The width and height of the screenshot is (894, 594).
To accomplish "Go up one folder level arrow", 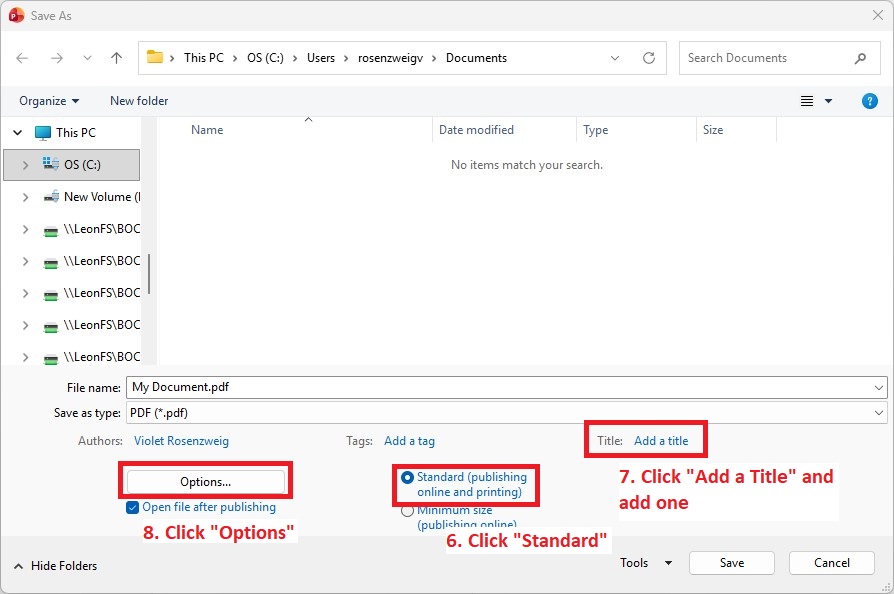I will tap(116, 58).
